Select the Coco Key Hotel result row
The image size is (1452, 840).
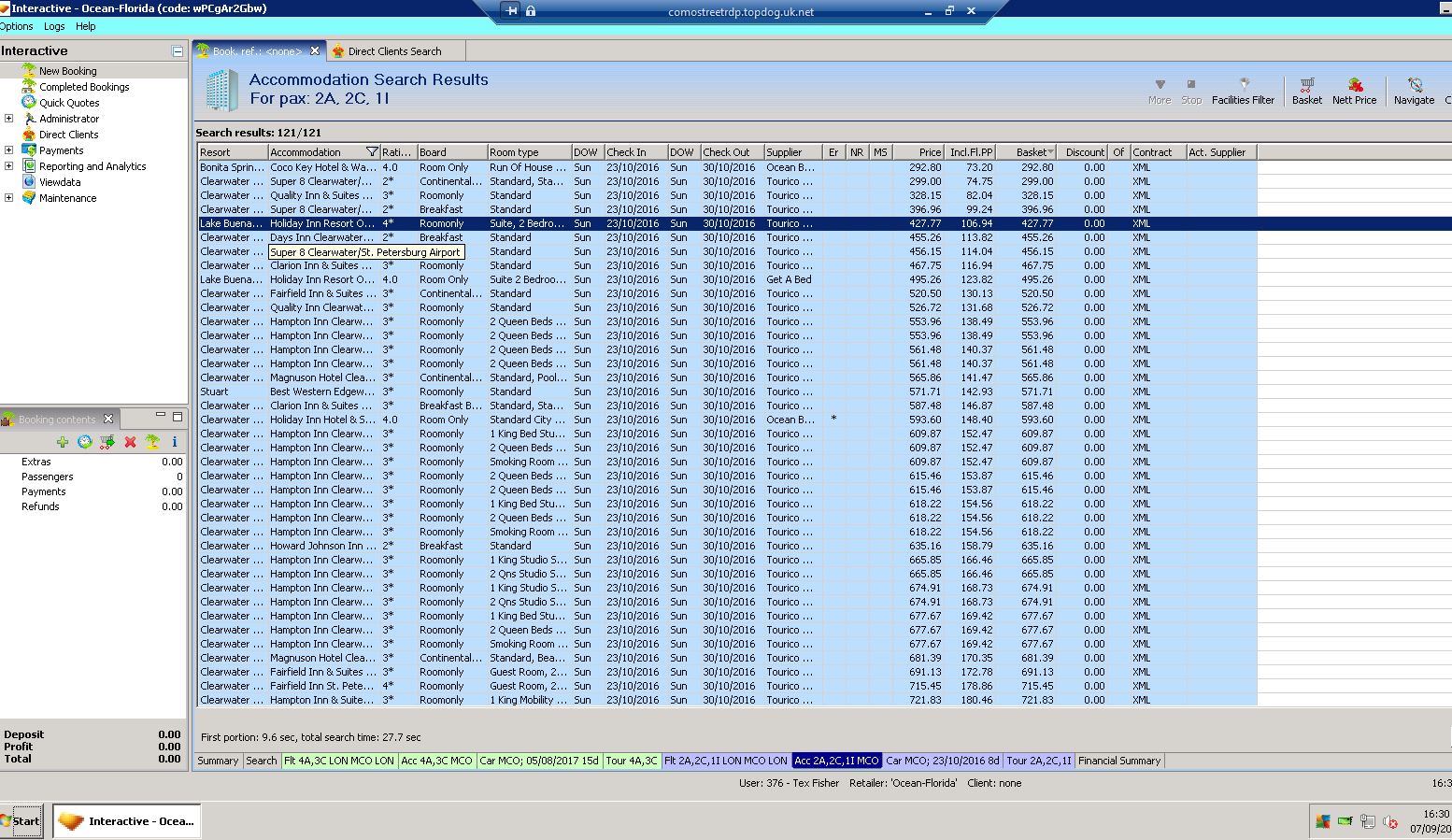click(322, 167)
